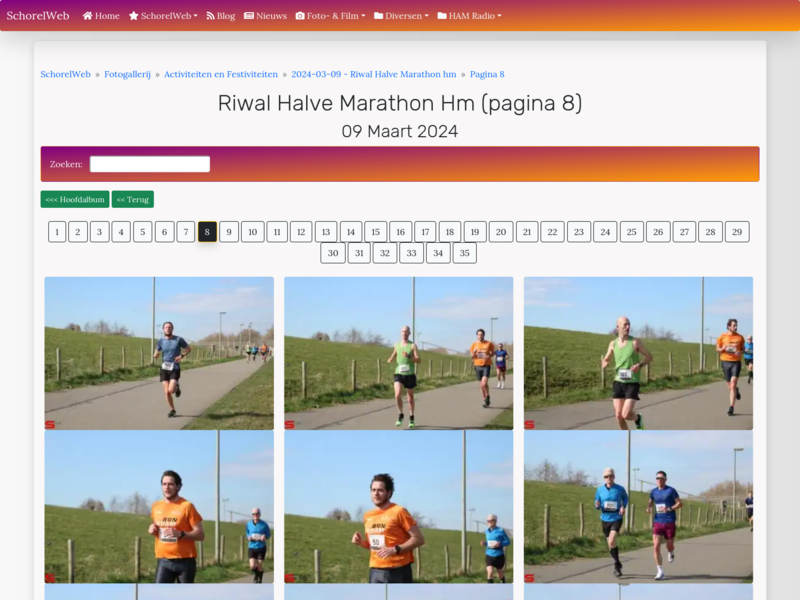Open photo of lone runner in blue shirt
The width and height of the screenshot is (800, 600).
click(x=159, y=353)
